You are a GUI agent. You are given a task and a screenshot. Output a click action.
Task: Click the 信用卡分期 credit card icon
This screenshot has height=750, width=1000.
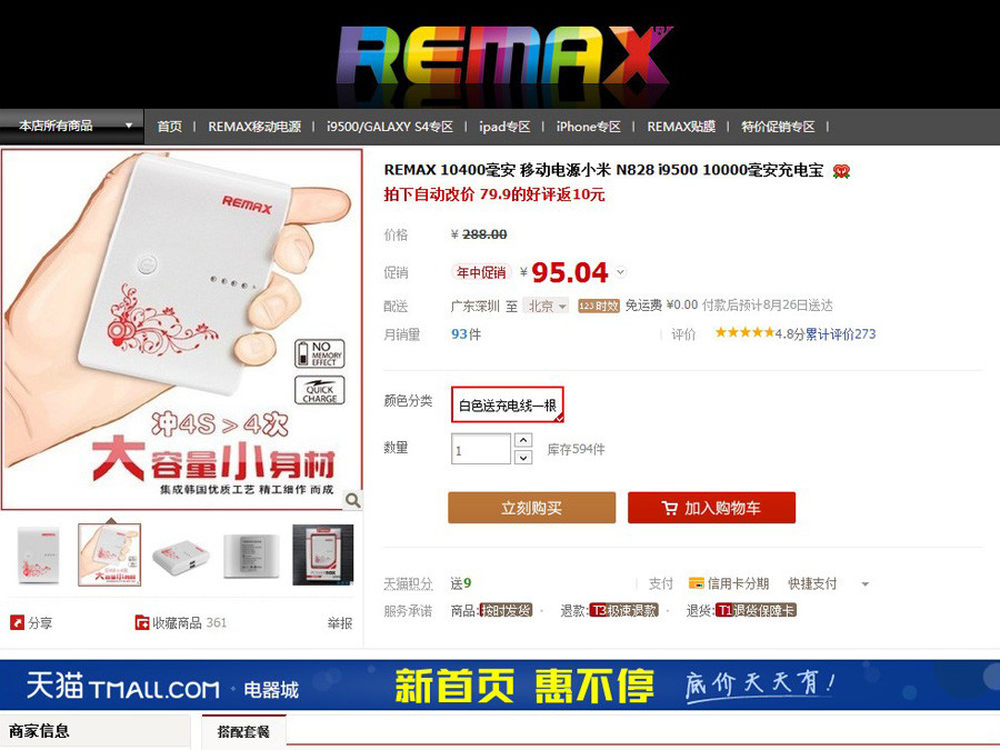pos(696,583)
